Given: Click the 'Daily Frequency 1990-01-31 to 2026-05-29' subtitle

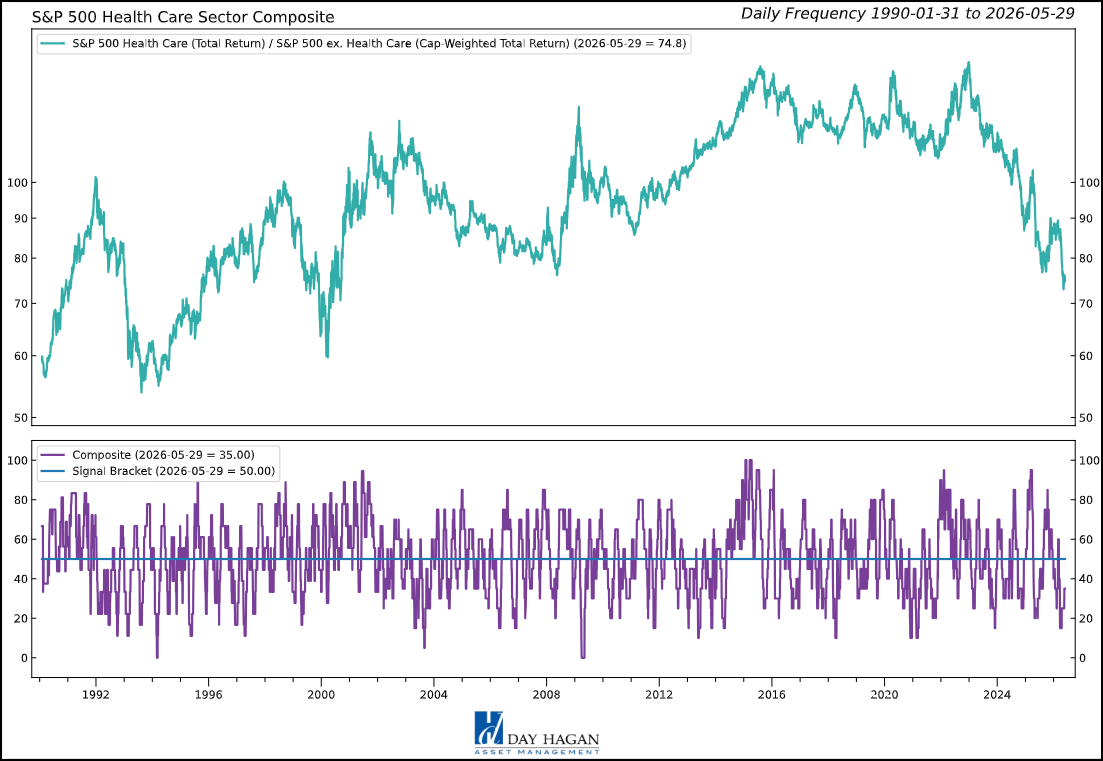Looking at the screenshot, I should click(x=907, y=13).
